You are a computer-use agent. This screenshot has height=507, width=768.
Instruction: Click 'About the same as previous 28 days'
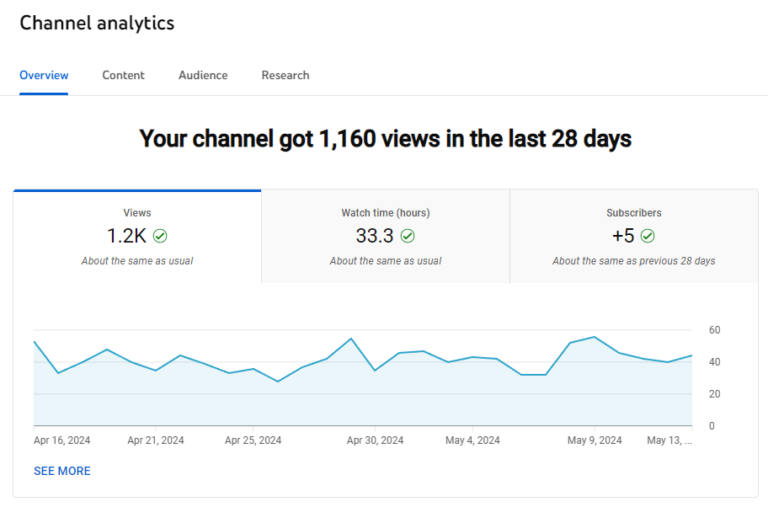[634, 261]
